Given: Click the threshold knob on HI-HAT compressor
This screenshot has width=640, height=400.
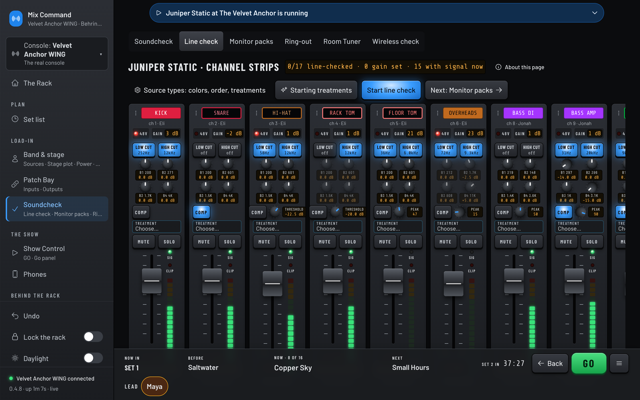Looking at the screenshot, I should pyautogui.click(x=275, y=211).
